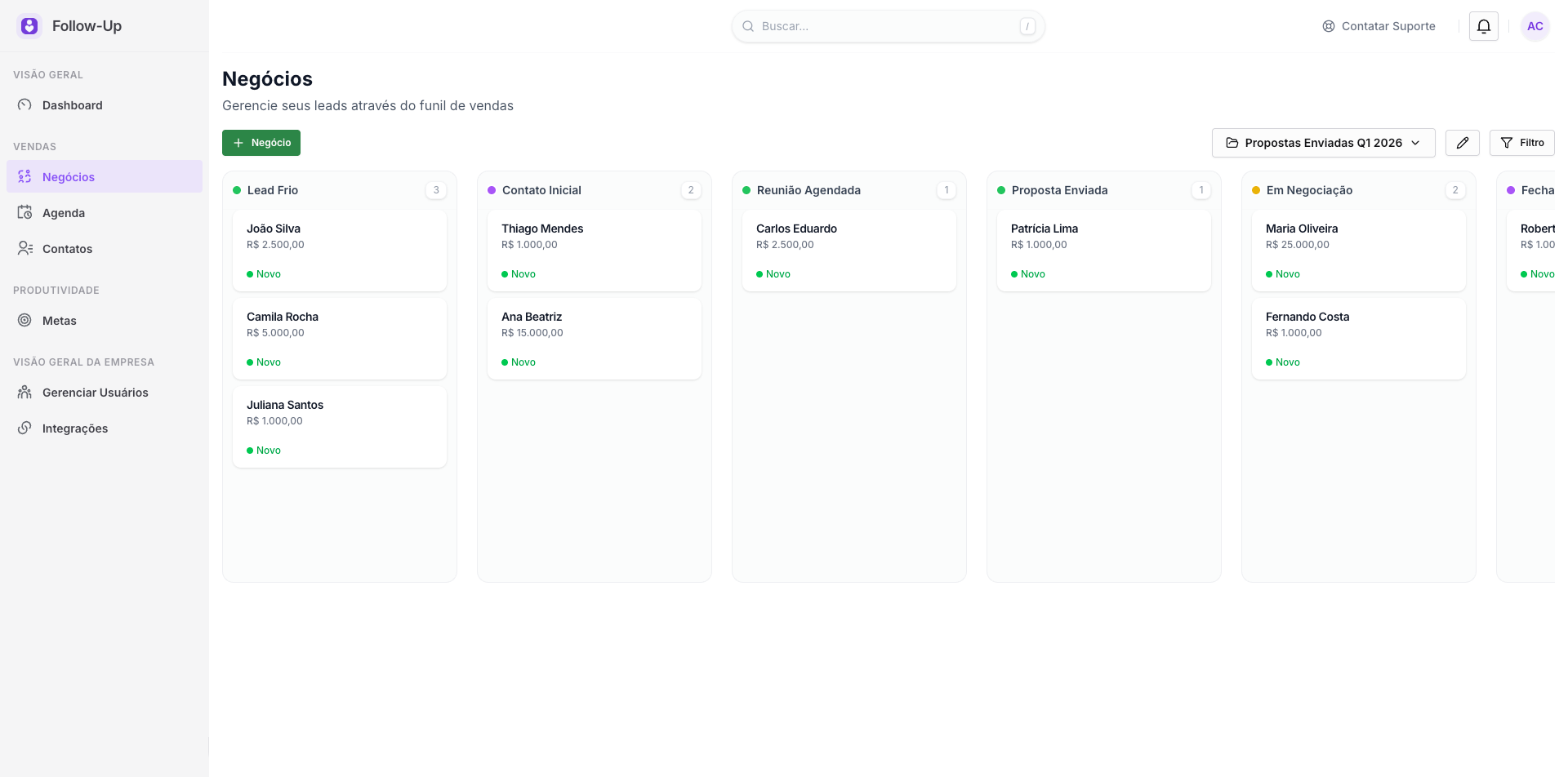This screenshot has height=777, width=1568.
Task: Open the Filtro options
Action: pyautogui.click(x=1521, y=143)
